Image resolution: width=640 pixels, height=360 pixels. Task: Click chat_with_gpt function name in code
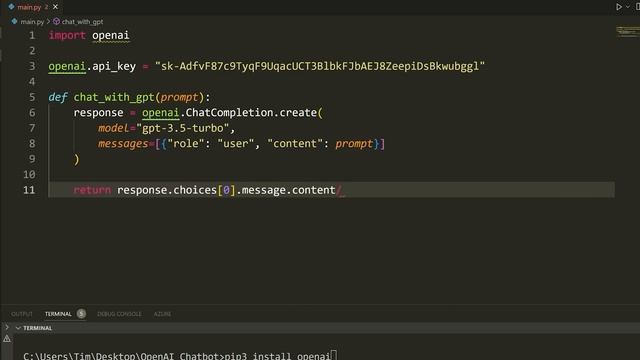[114, 98]
